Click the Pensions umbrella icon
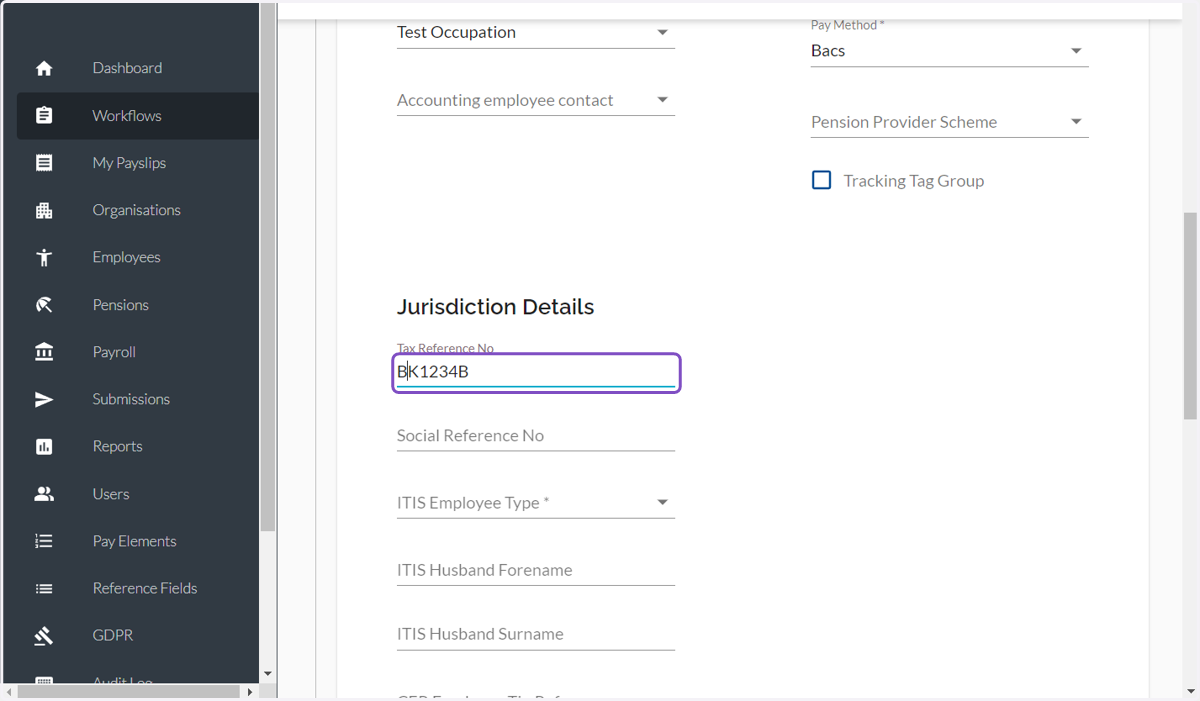 click(44, 304)
